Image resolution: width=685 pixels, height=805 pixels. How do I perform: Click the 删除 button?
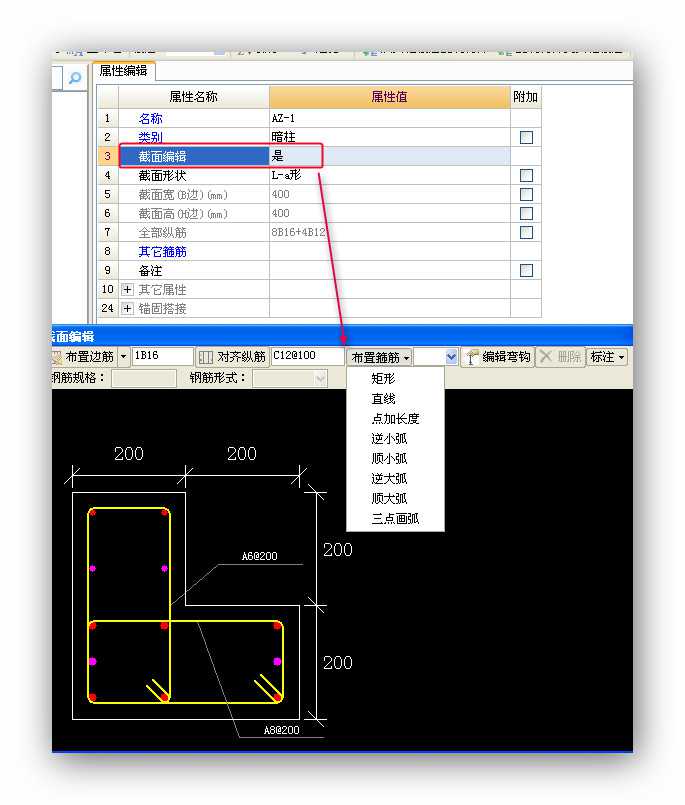pyautogui.click(x=561, y=357)
